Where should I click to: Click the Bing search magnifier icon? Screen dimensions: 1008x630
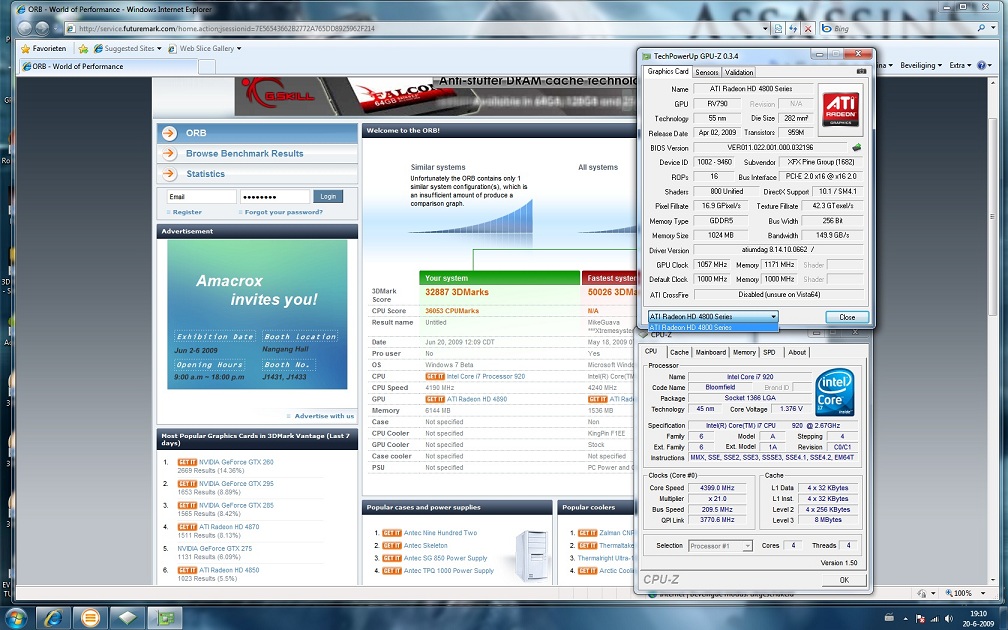[x=981, y=28]
